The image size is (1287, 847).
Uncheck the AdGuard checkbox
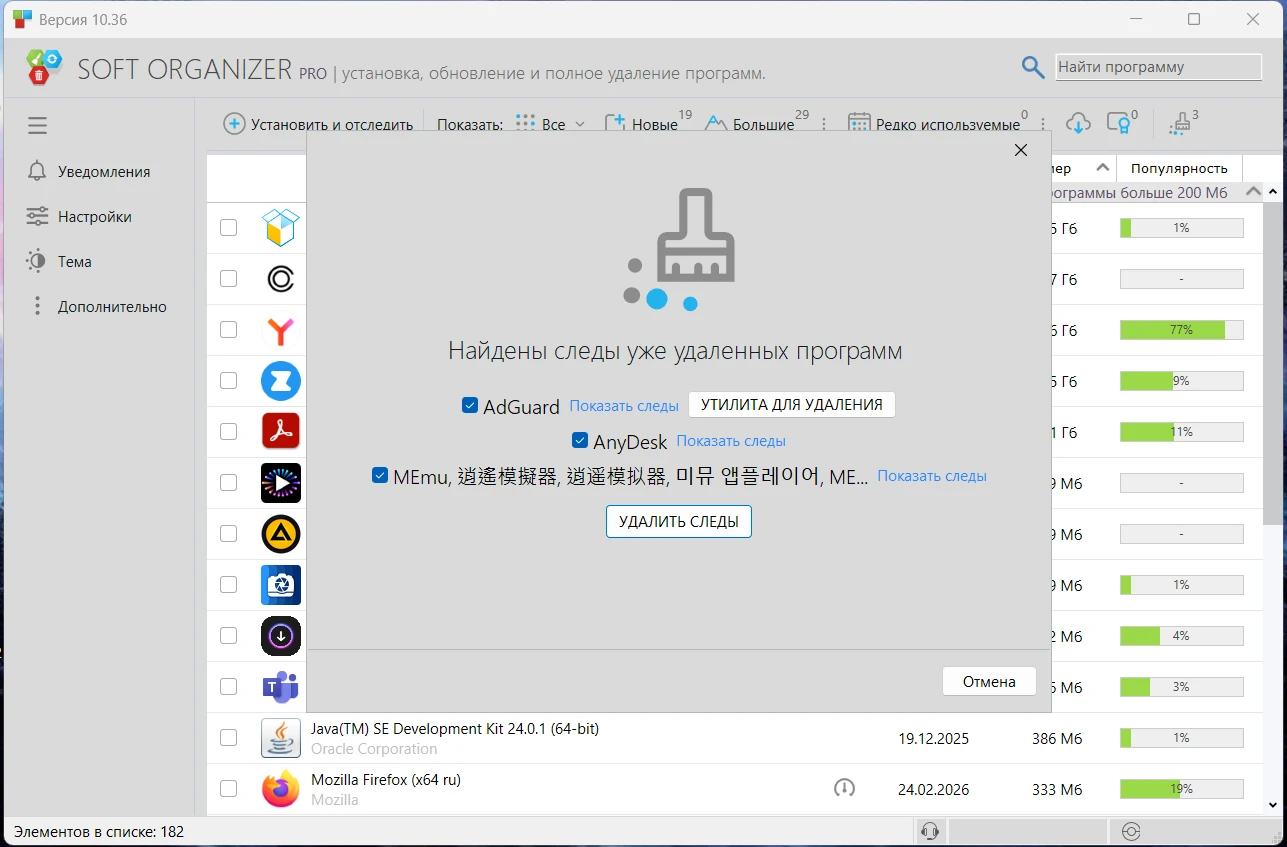click(x=470, y=405)
